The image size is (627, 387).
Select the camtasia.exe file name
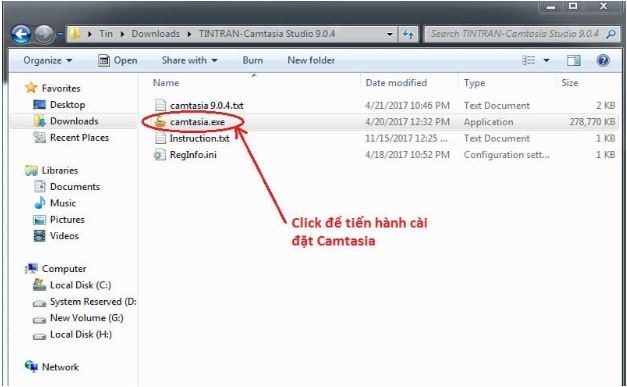[x=197, y=122]
